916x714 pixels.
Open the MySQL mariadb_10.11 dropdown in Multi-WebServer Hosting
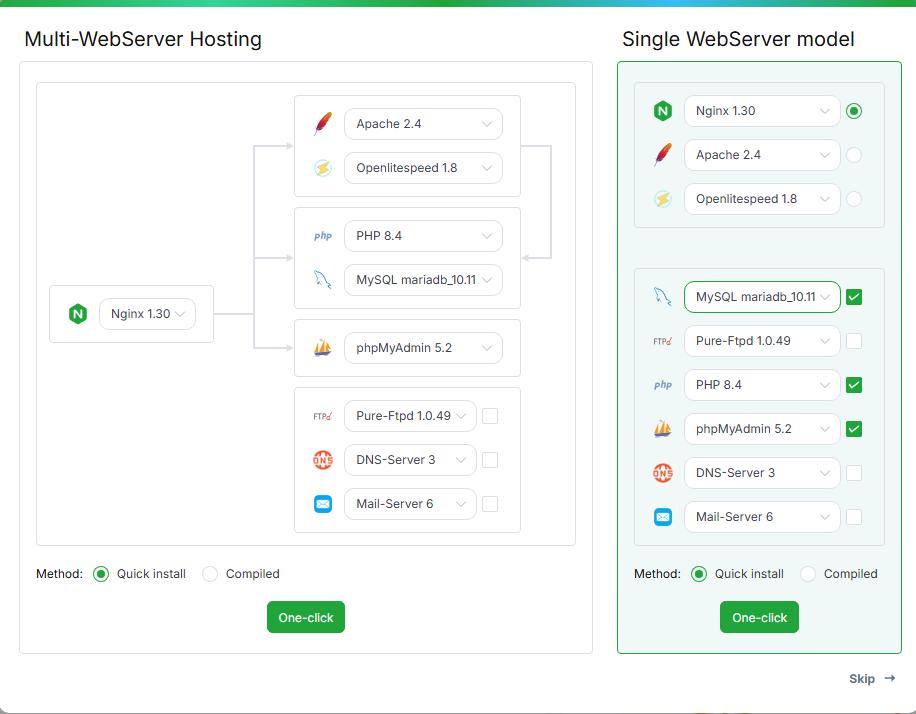point(424,280)
